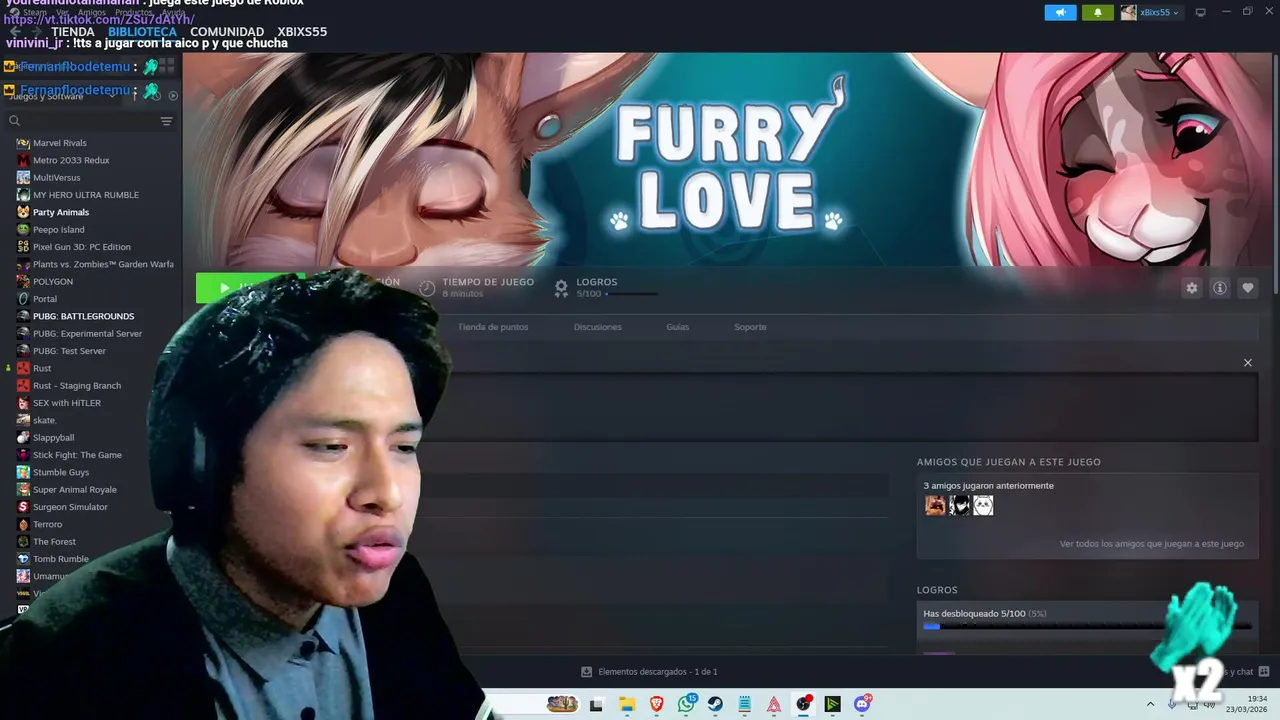Click Surgeon Simulator game icon
The image size is (1280, 720).
point(23,507)
